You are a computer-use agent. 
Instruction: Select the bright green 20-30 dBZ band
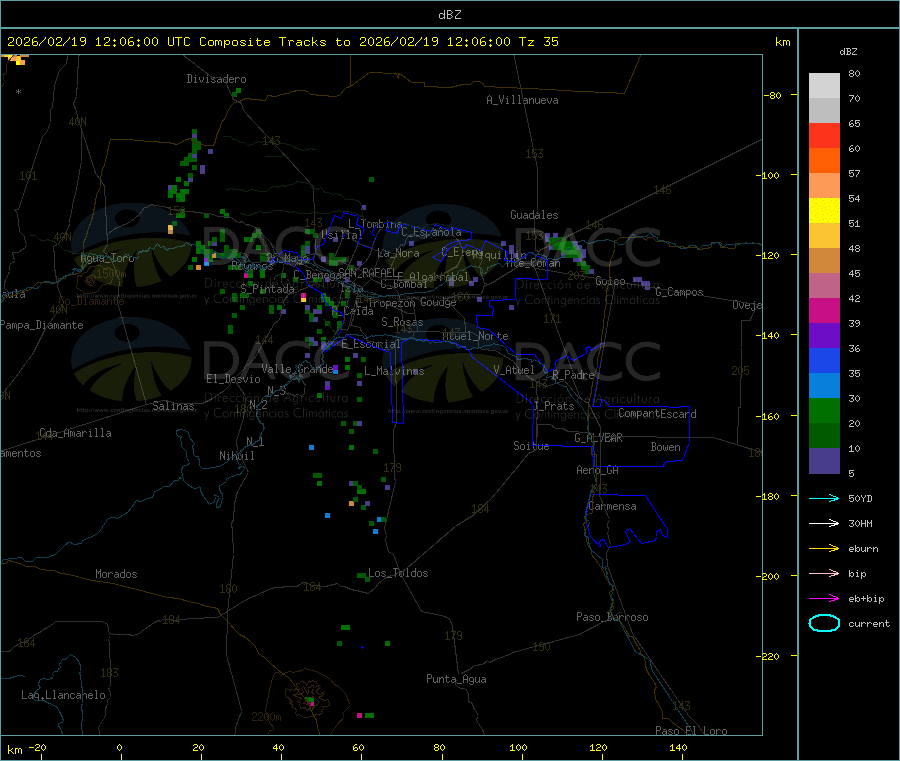pyautogui.click(x=824, y=410)
